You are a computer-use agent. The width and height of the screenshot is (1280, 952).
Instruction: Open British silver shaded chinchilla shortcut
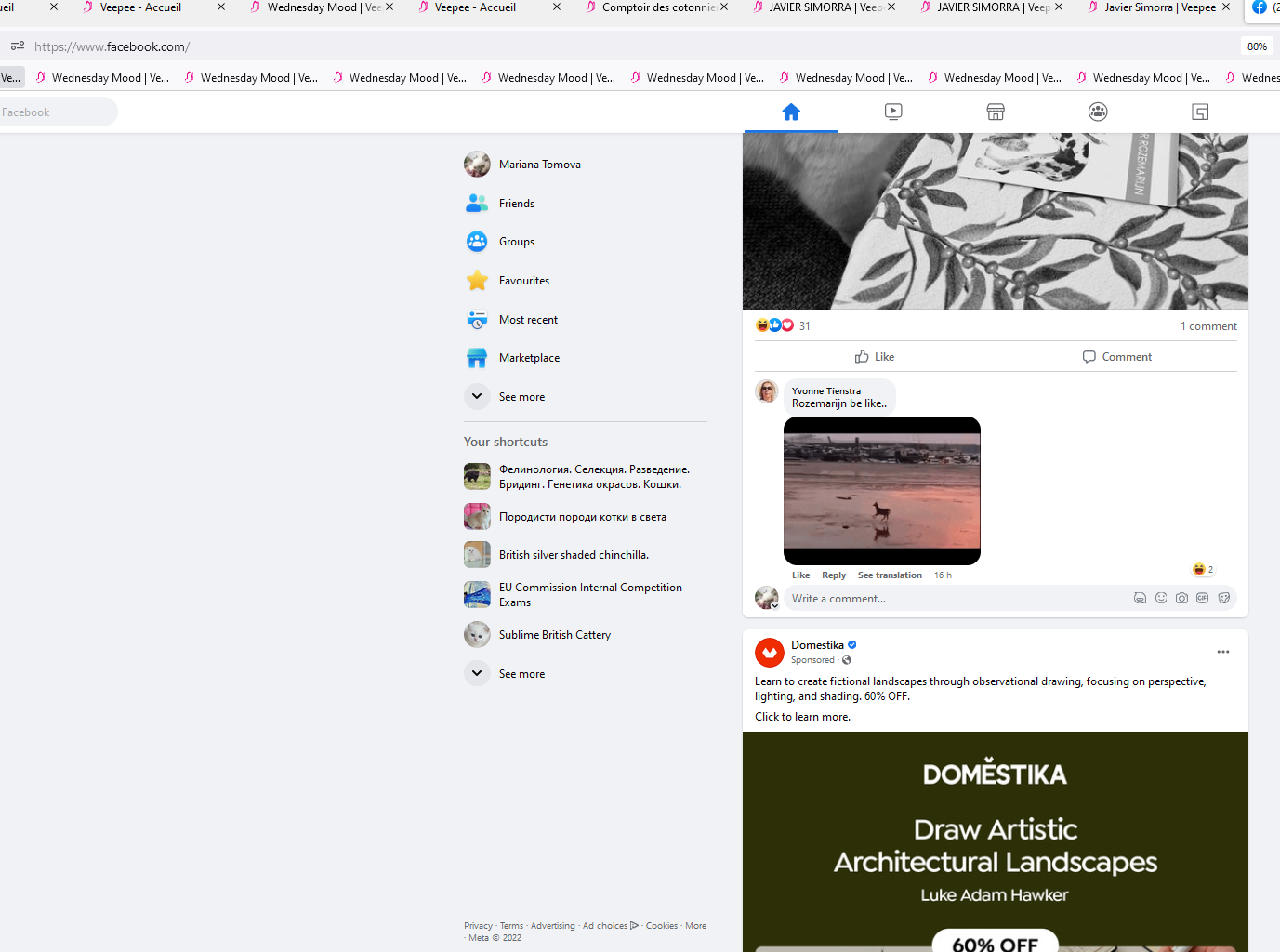pyautogui.click(x=573, y=555)
